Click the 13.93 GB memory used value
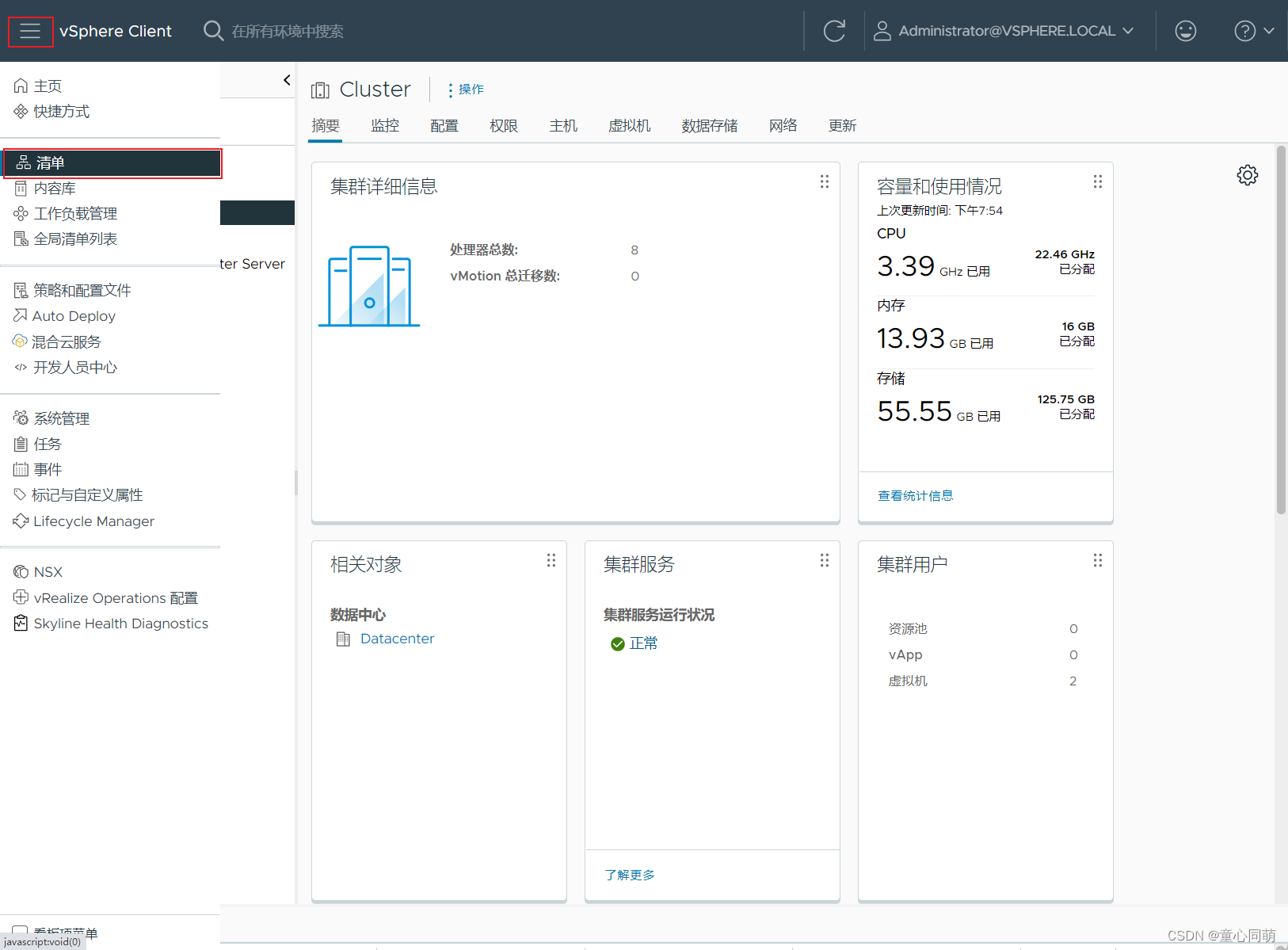Viewport: 1288px width, 950px height. pyautogui.click(x=910, y=338)
